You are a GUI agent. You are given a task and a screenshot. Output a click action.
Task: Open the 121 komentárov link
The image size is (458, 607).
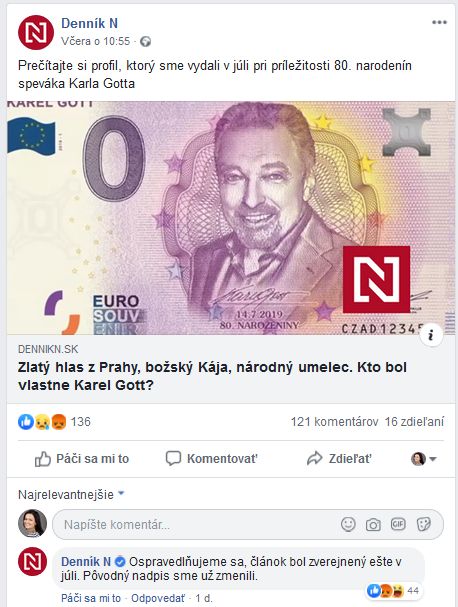334,422
